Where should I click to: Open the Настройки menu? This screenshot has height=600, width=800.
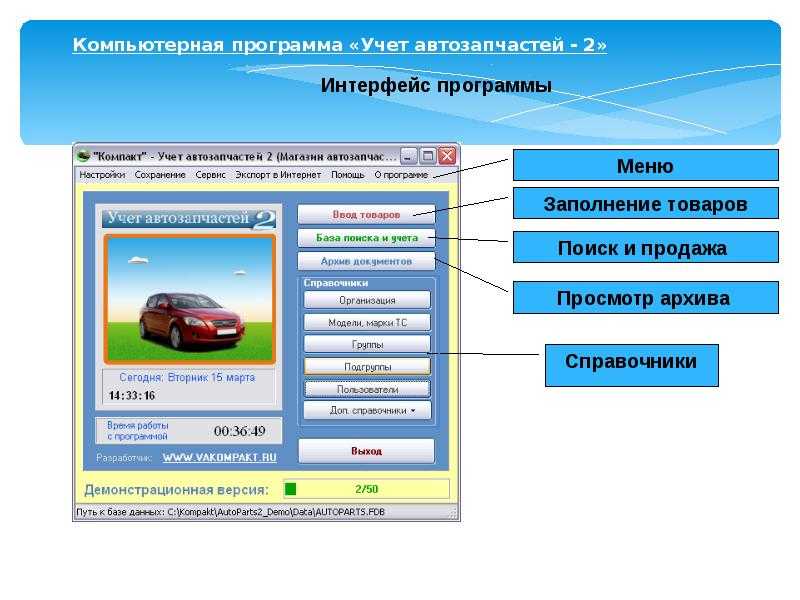[x=102, y=174]
